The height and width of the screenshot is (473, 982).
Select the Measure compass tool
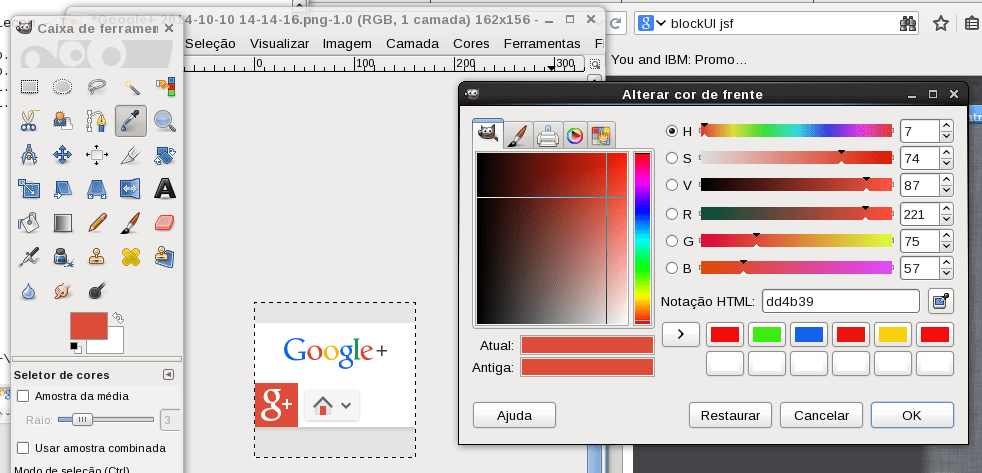(x=29, y=154)
